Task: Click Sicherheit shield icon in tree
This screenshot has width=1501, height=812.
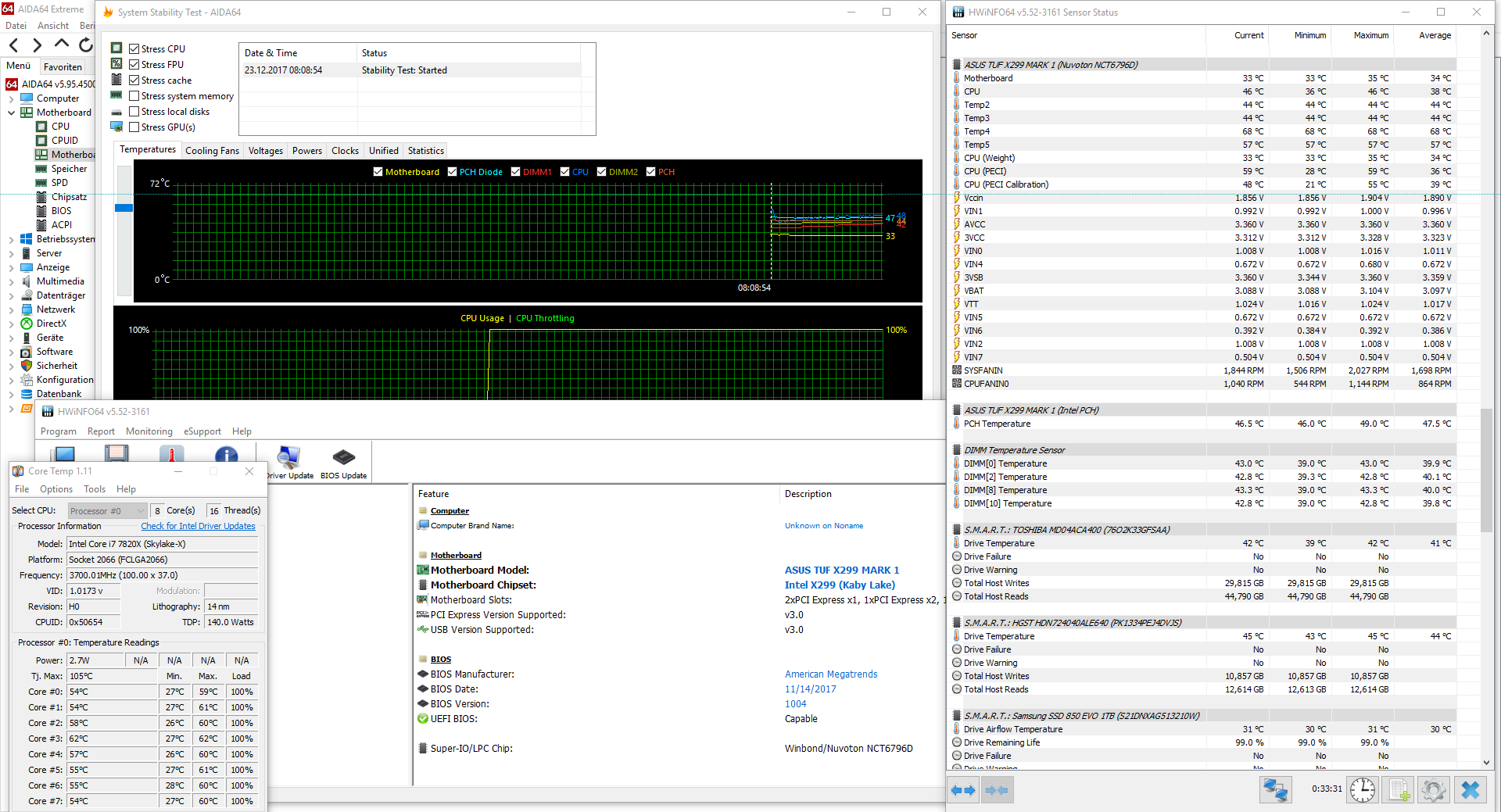Action: [27, 366]
